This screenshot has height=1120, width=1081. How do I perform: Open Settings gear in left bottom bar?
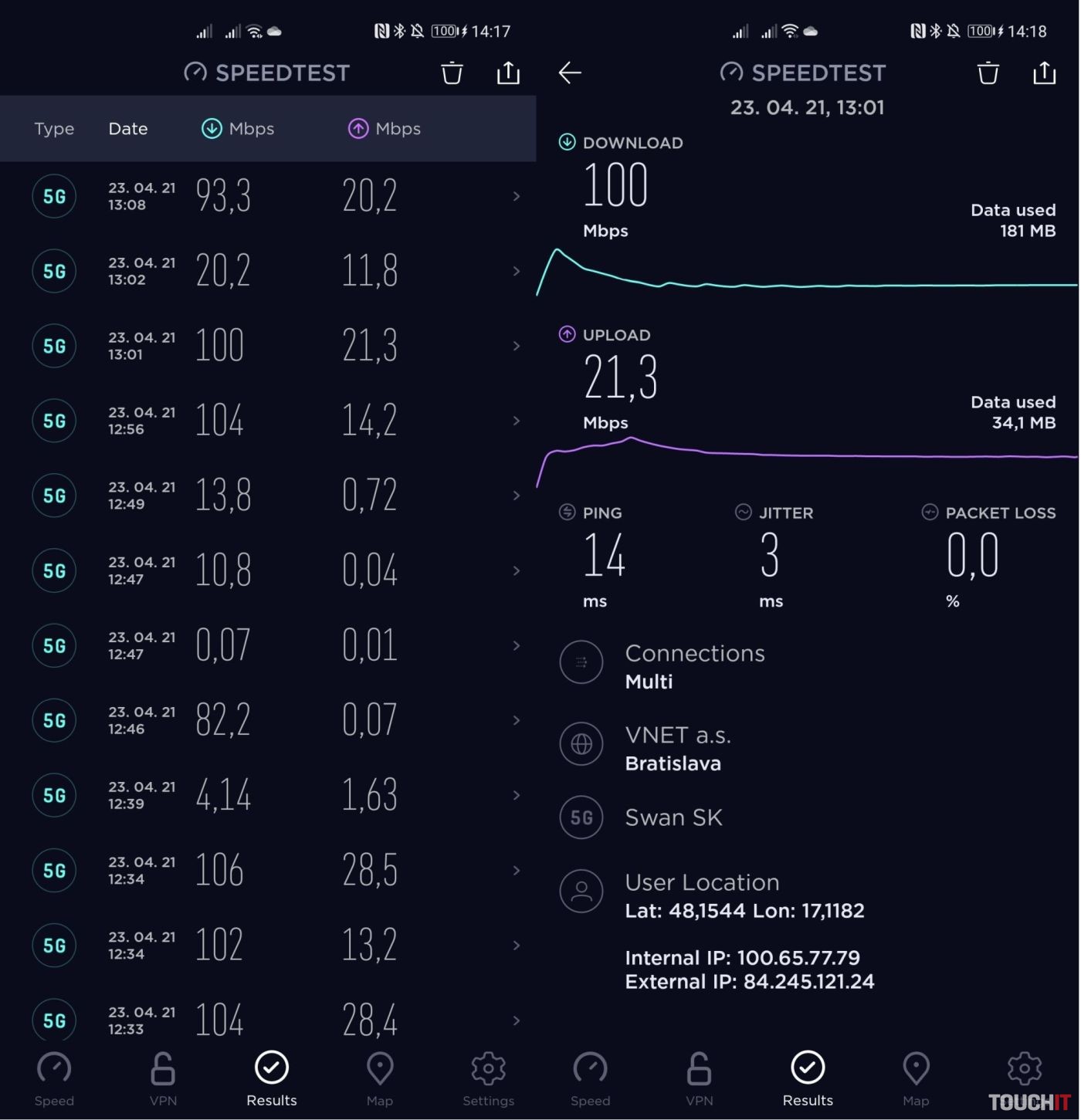pyautogui.click(x=488, y=1078)
